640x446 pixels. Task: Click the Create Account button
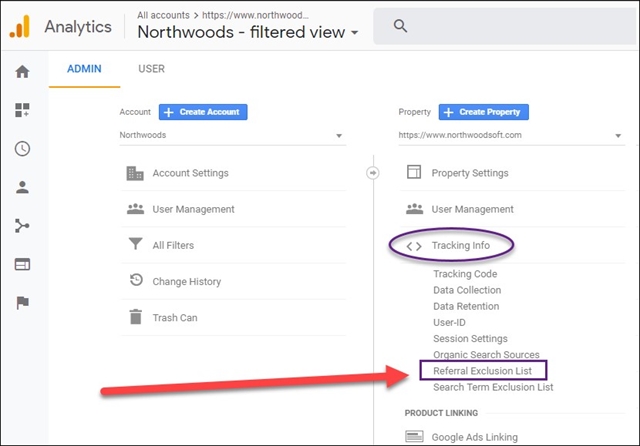coord(203,112)
